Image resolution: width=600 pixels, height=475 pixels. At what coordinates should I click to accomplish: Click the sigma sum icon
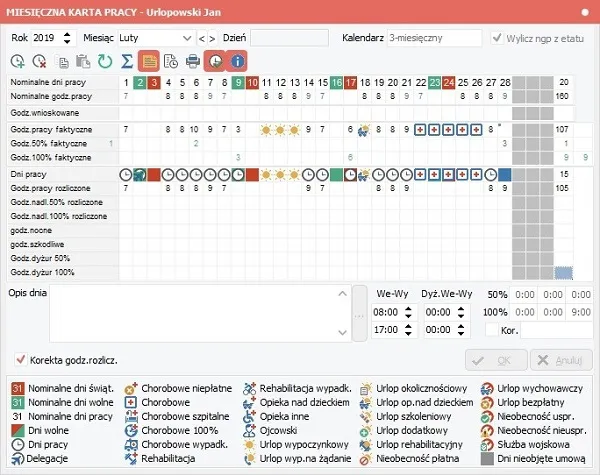(127, 62)
